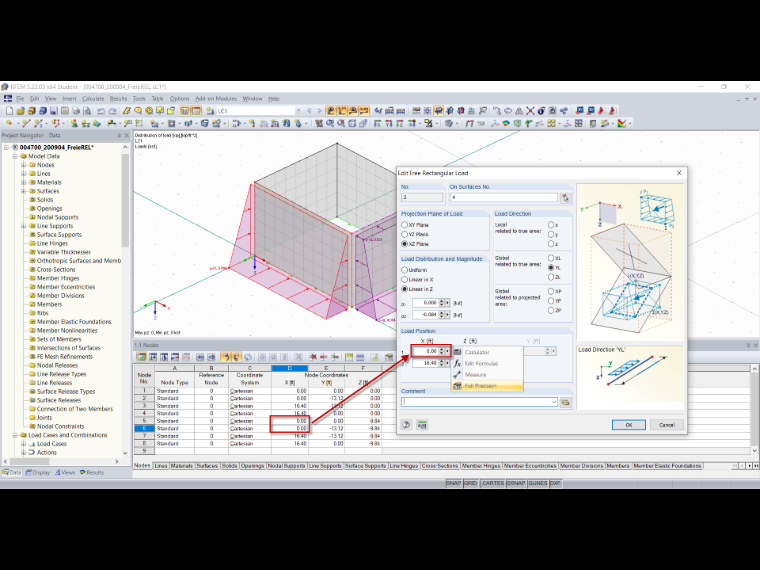
Task: Click OK in Edit Free Rectangular Load
Action: pyautogui.click(x=629, y=425)
